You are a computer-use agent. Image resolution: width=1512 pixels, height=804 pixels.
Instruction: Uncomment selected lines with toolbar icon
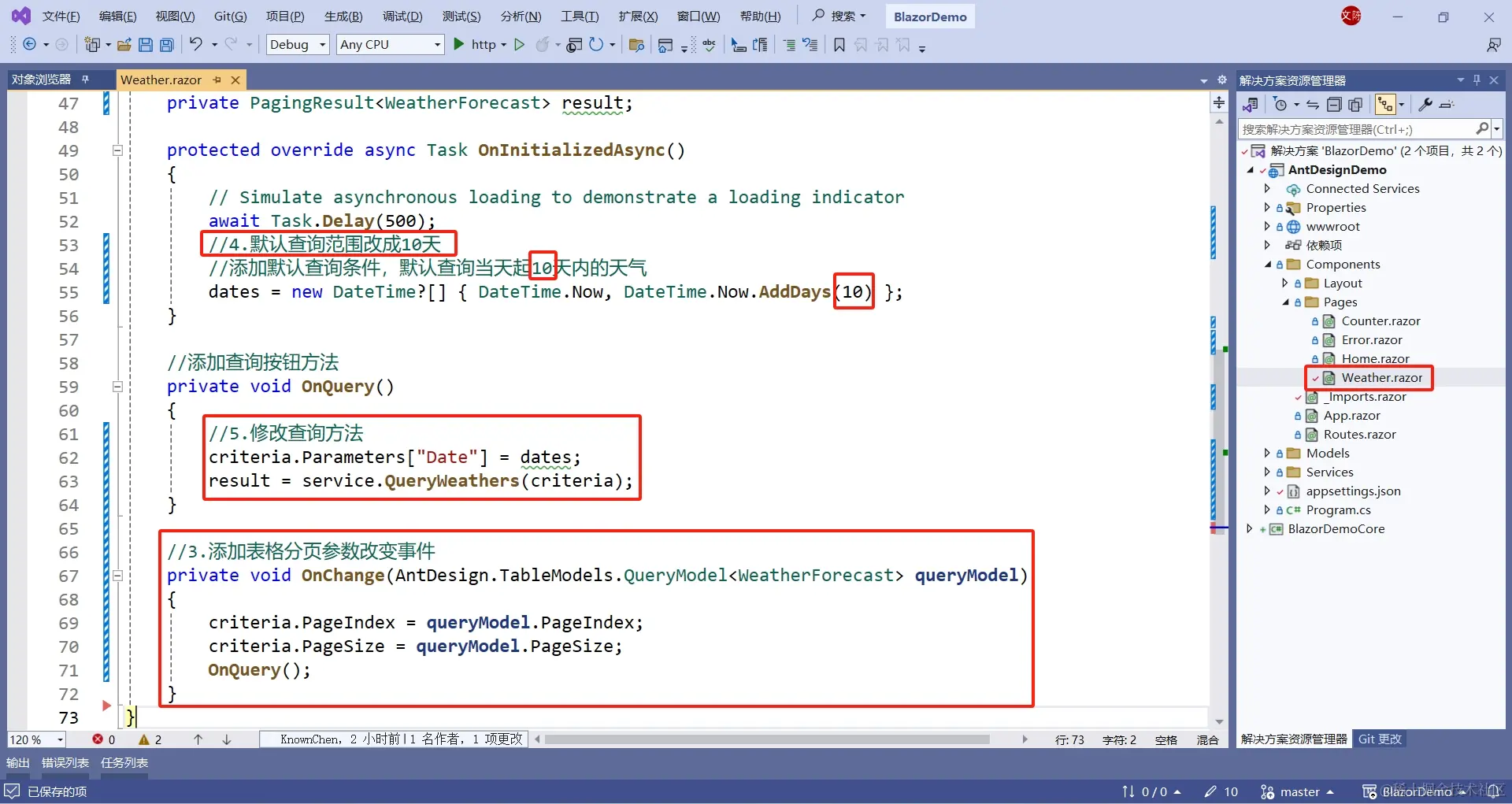click(810, 45)
